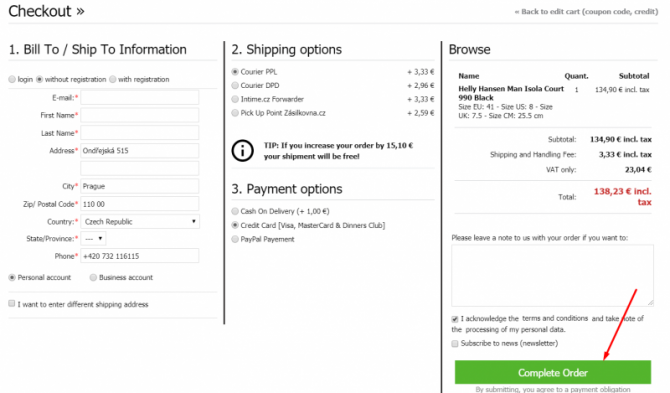Enable Subscribe to news newsletter

tap(455, 343)
